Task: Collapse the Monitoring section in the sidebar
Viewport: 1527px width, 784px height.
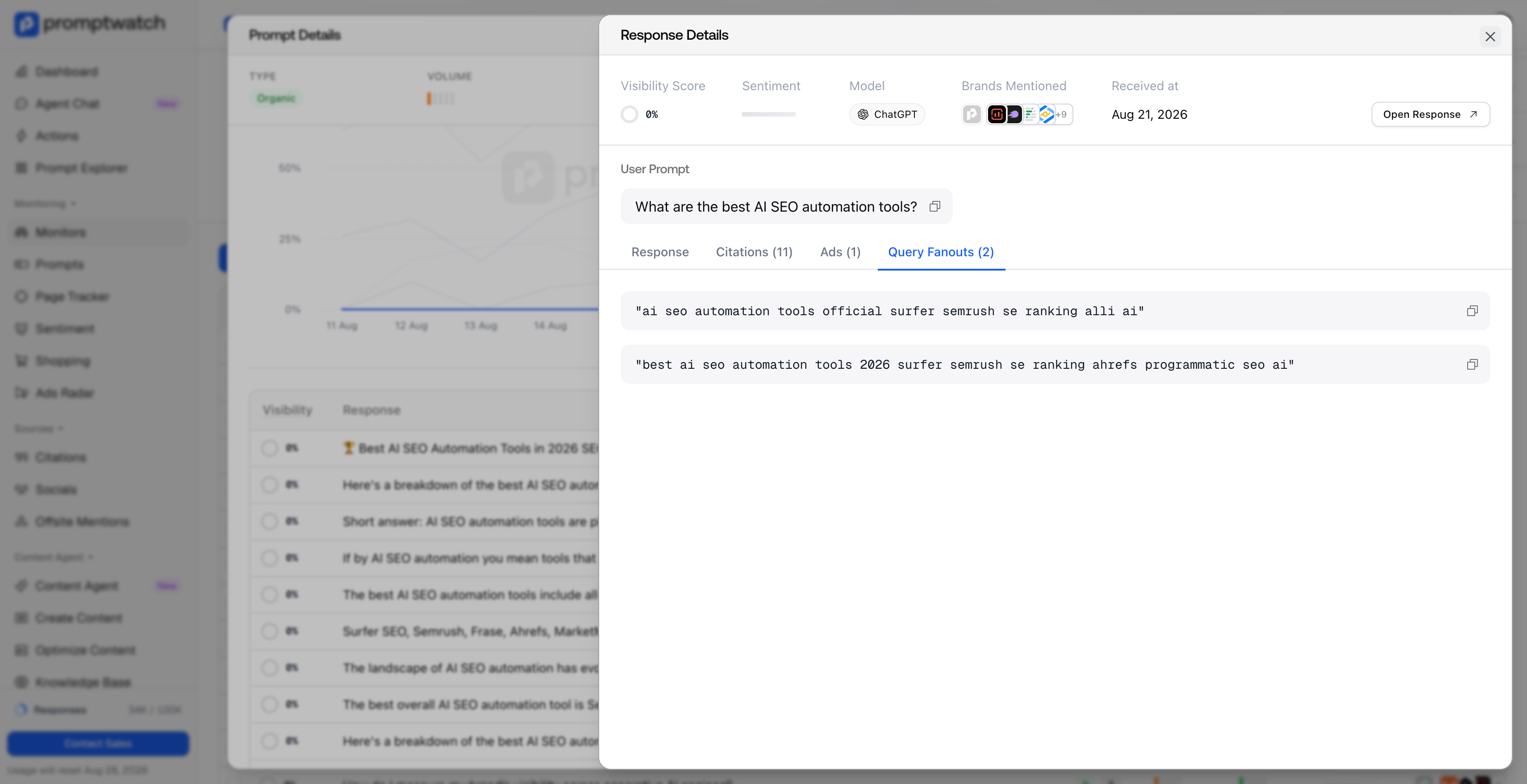Action: pos(45,204)
